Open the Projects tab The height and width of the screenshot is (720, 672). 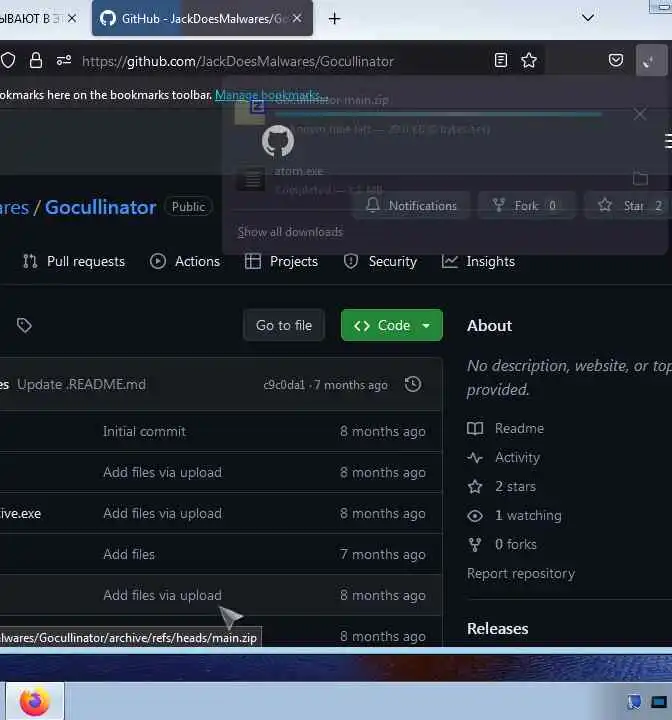click(281, 261)
